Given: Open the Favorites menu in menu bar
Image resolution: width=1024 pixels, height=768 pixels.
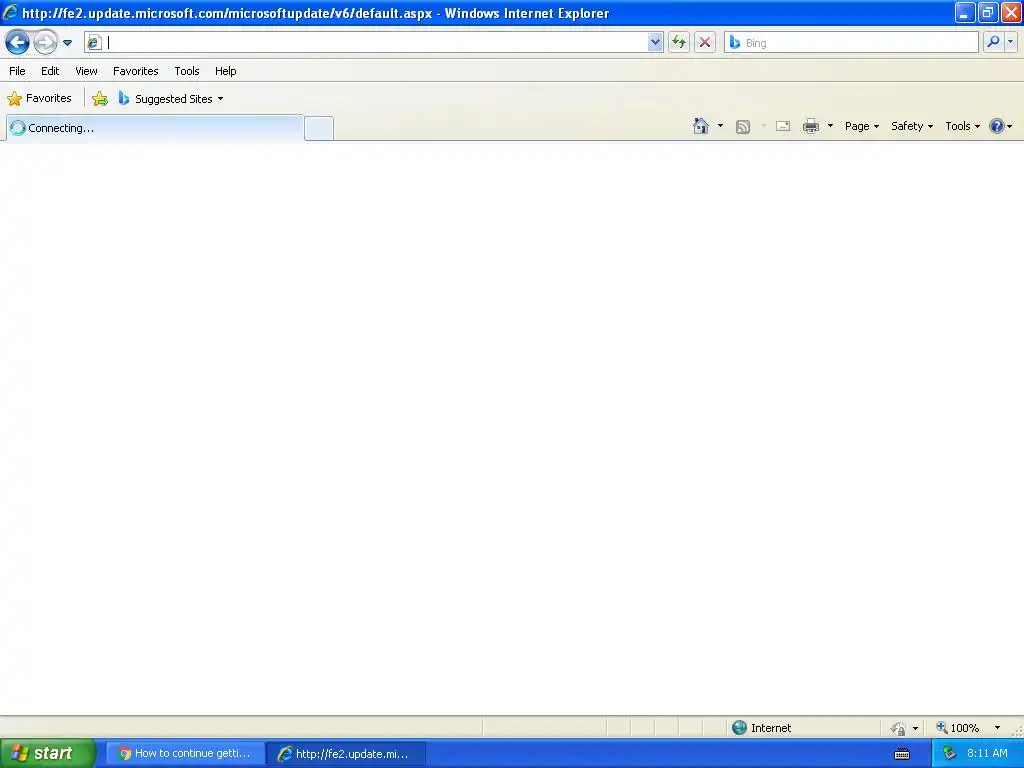Looking at the screenshot, I should pyautogui.click(x=135, y=71).
